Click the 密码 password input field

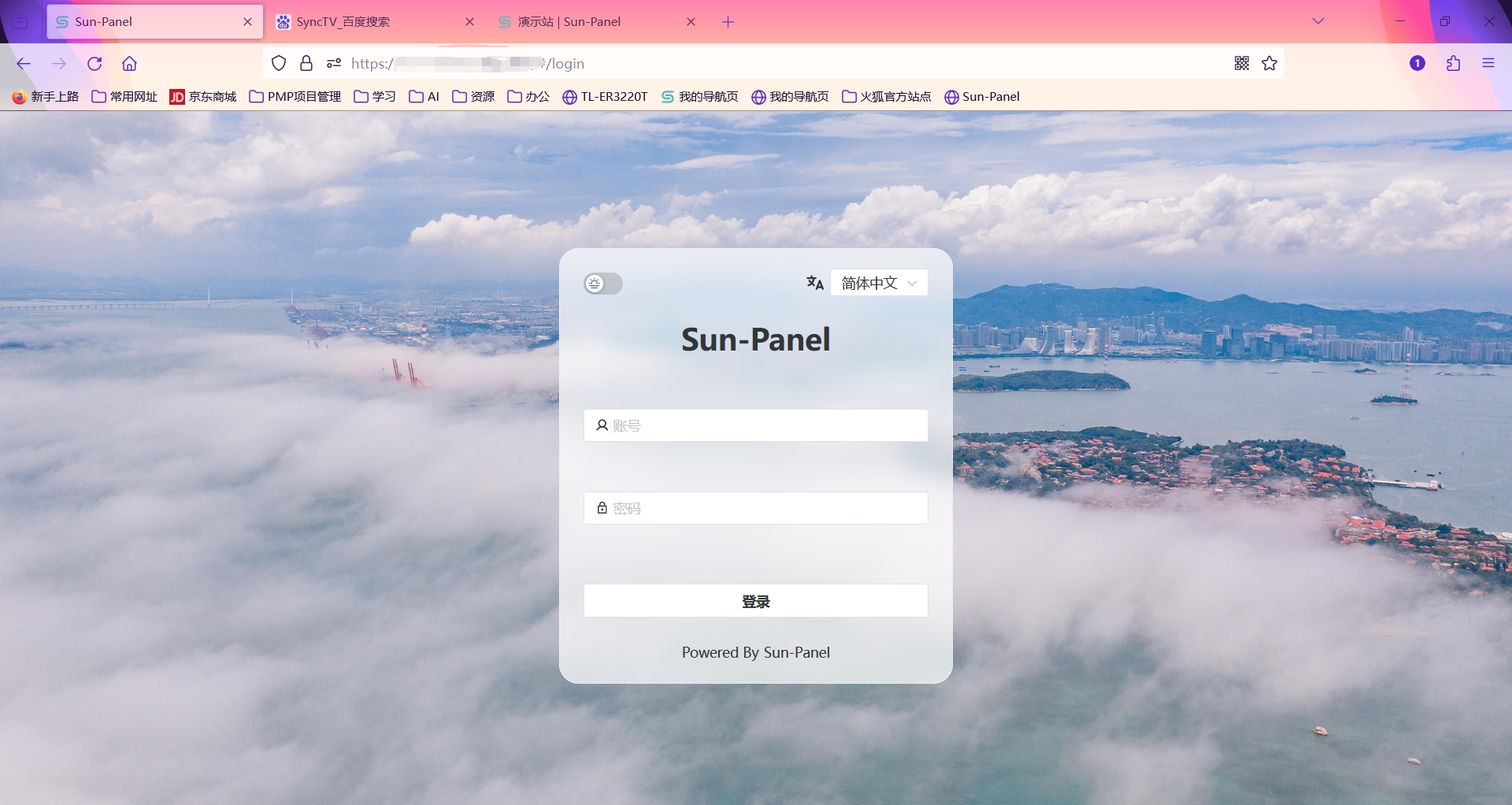(x=756, y=508)
